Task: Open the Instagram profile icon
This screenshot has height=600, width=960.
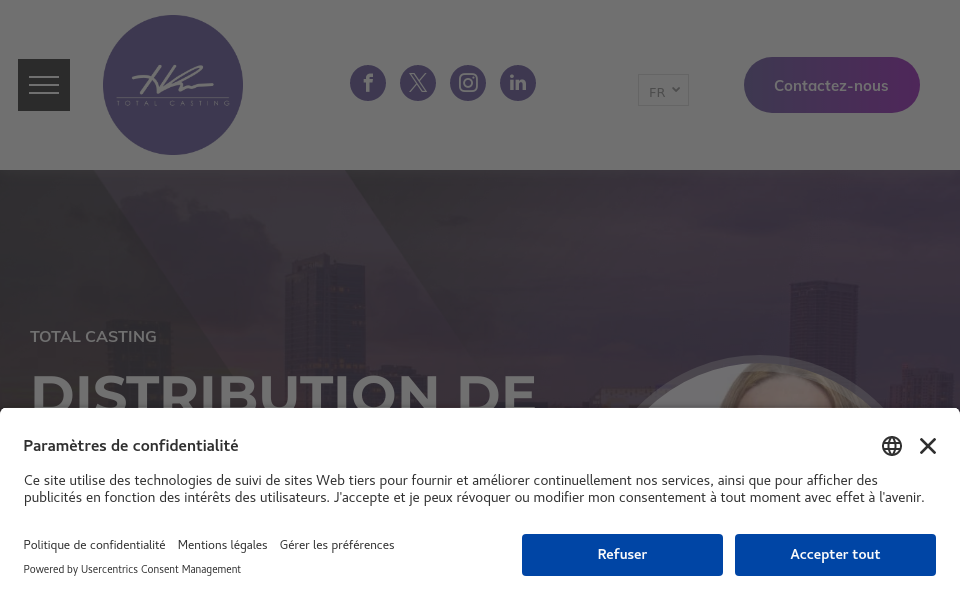Action: click(x=468, y=83)
